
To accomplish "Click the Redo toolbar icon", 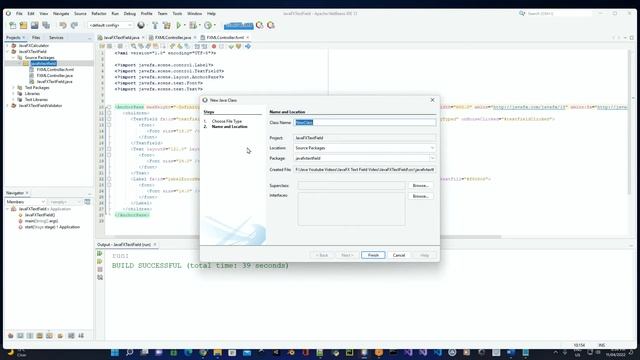I will coord(74,25).
